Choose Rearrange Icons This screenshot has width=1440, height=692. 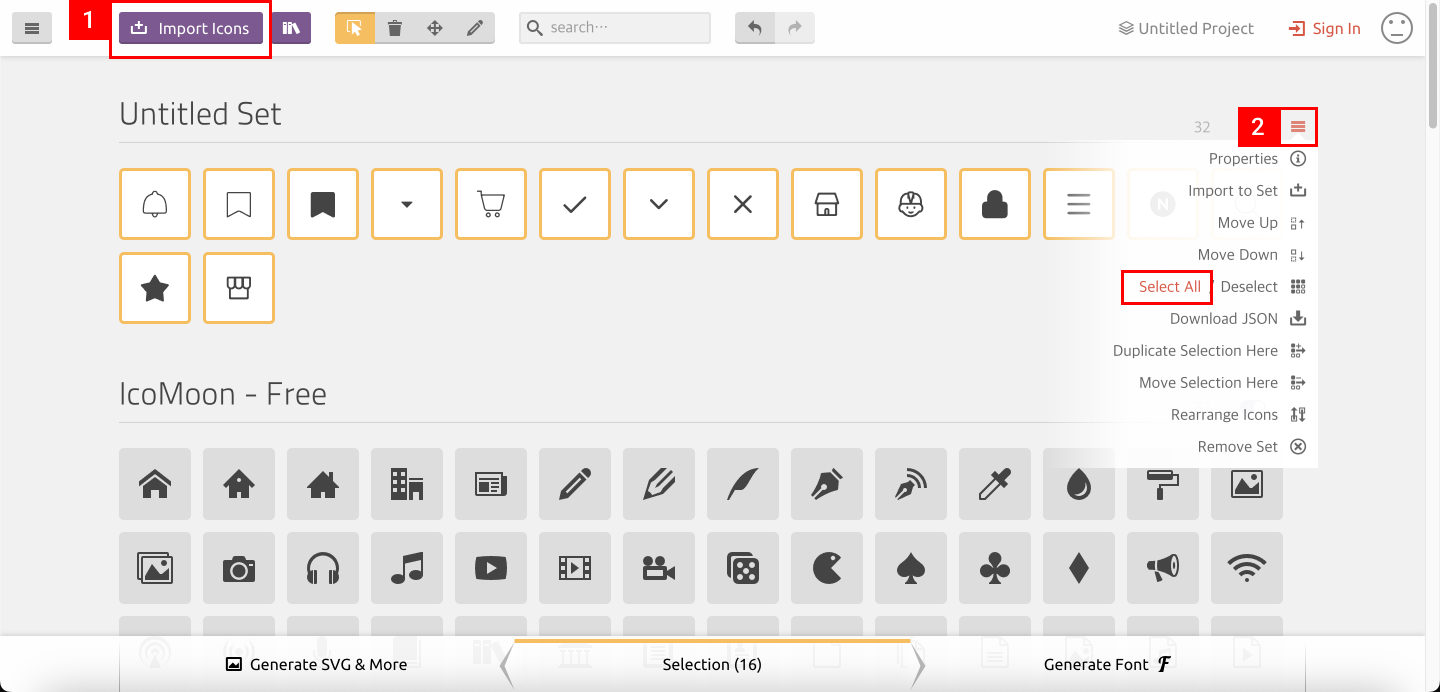pyautogui.click(x=1239, y=415)
